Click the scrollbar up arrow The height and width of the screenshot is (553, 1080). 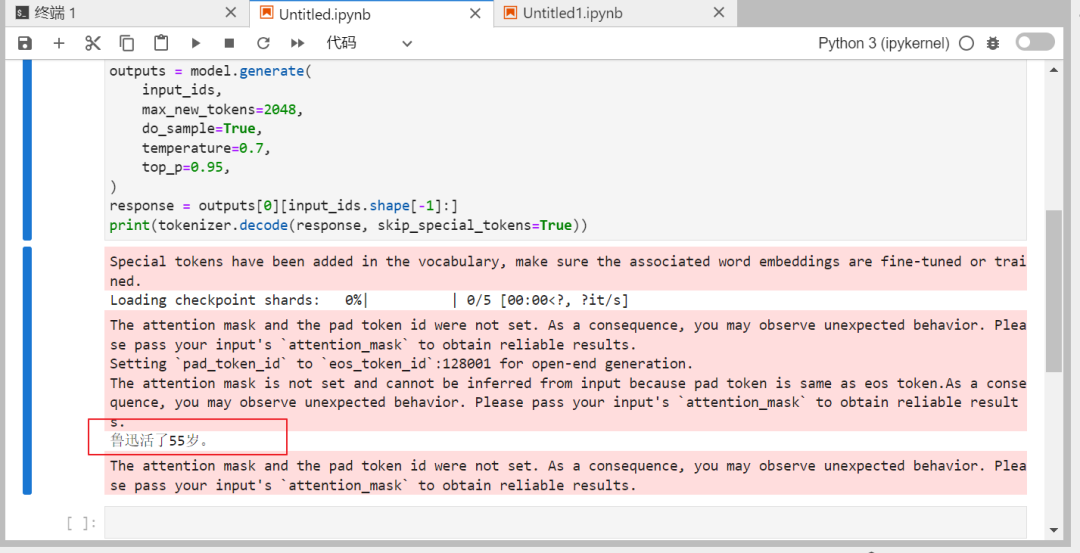point(1054,70)
